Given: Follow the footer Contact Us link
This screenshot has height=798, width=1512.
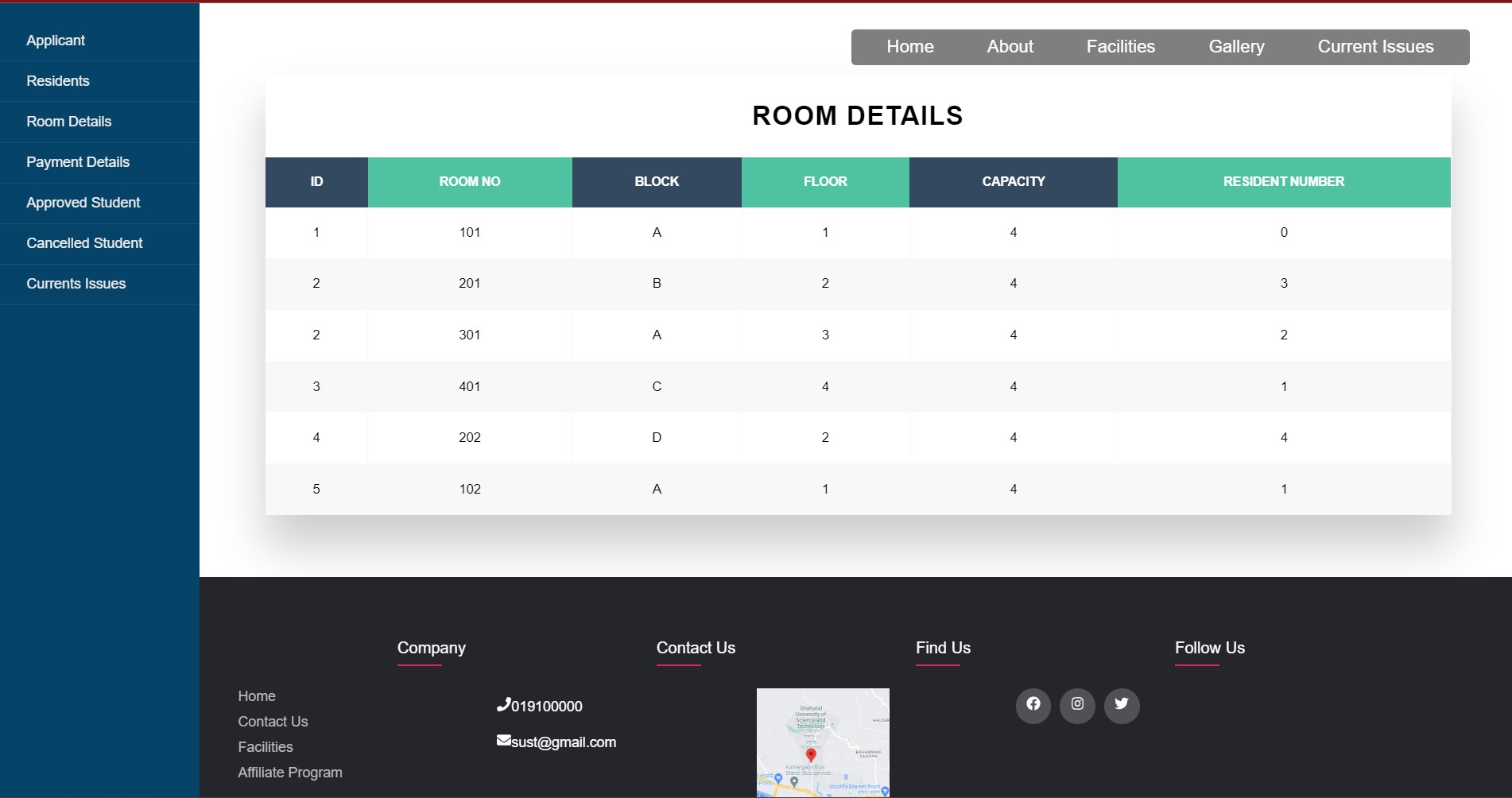Looking at the screenshot, I should (273, 722).
